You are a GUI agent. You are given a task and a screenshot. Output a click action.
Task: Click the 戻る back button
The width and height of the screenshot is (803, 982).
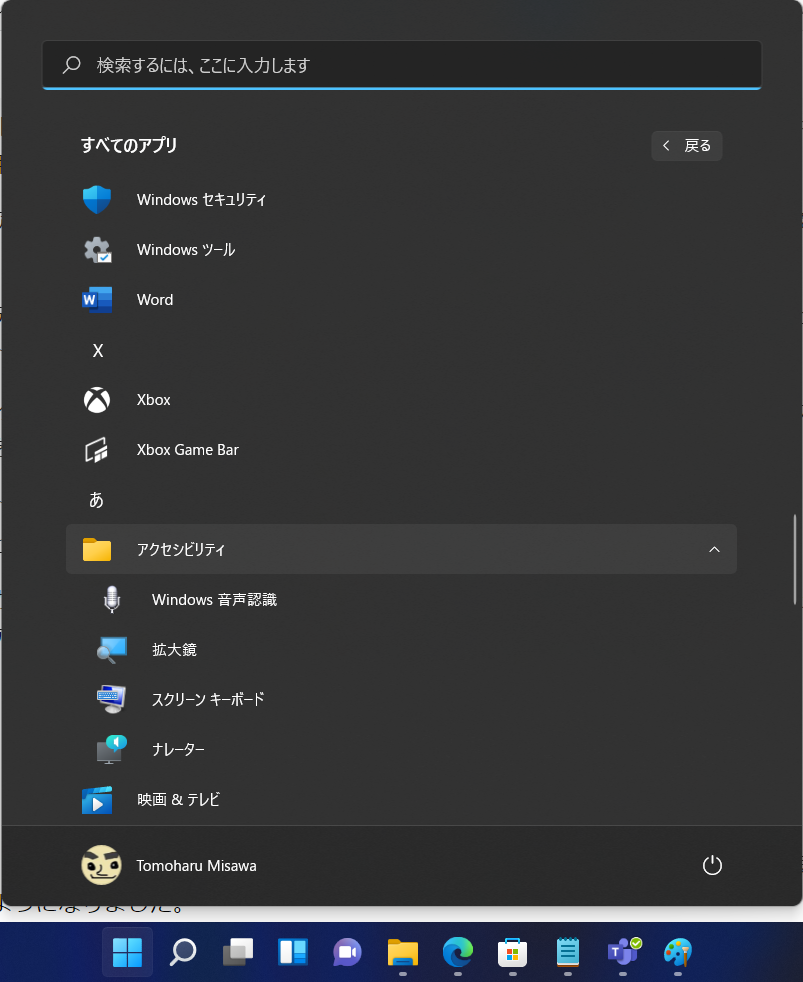coord(686,146)
